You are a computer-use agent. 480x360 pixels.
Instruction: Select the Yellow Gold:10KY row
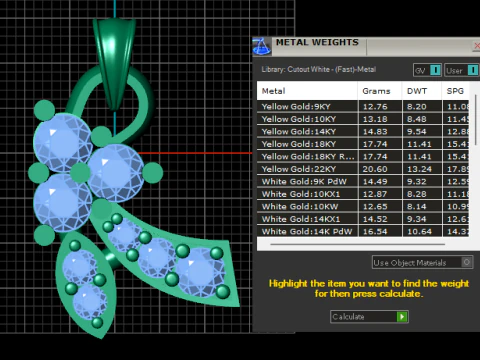[363, 119]
